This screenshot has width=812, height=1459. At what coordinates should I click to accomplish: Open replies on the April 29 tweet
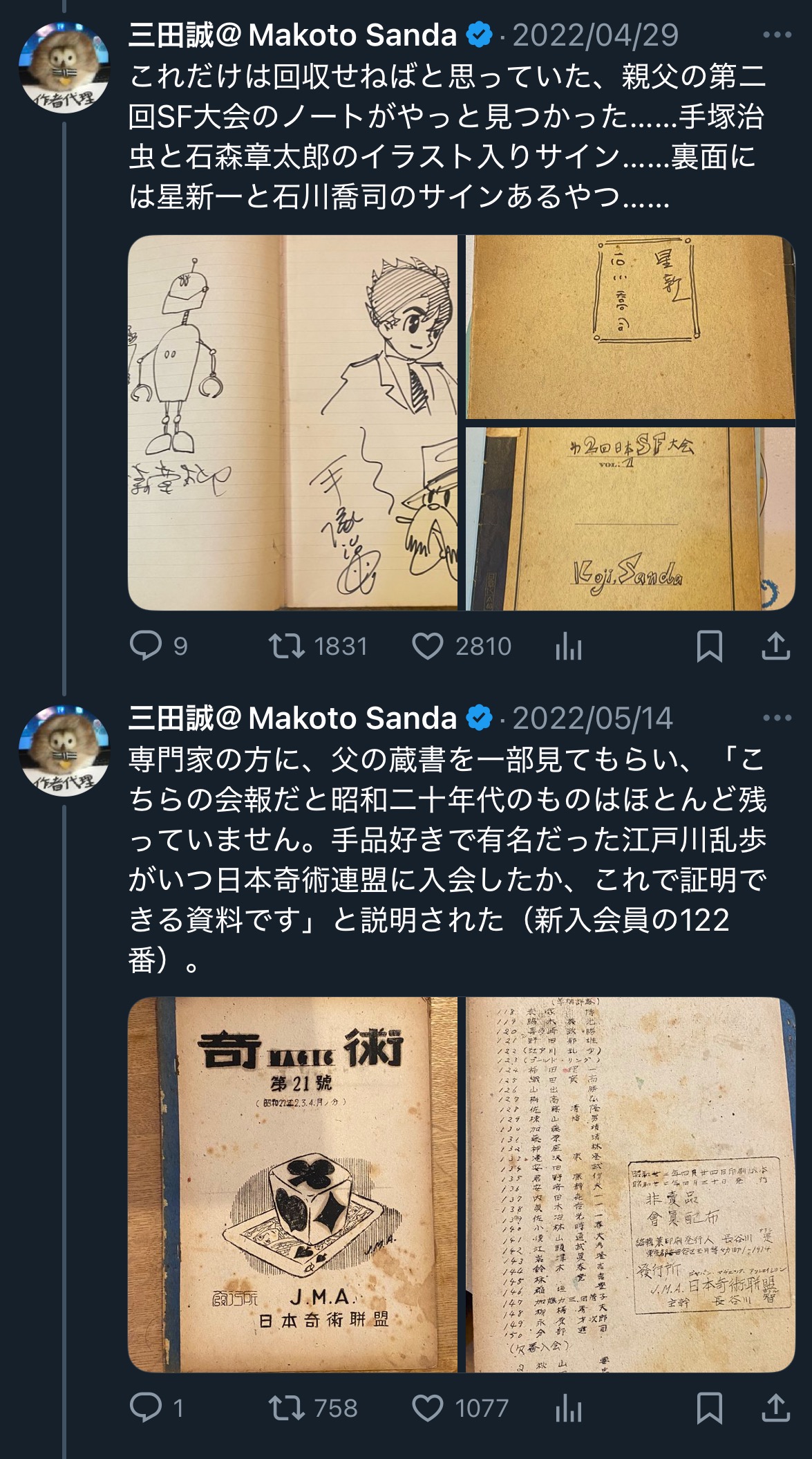[158, 646]
